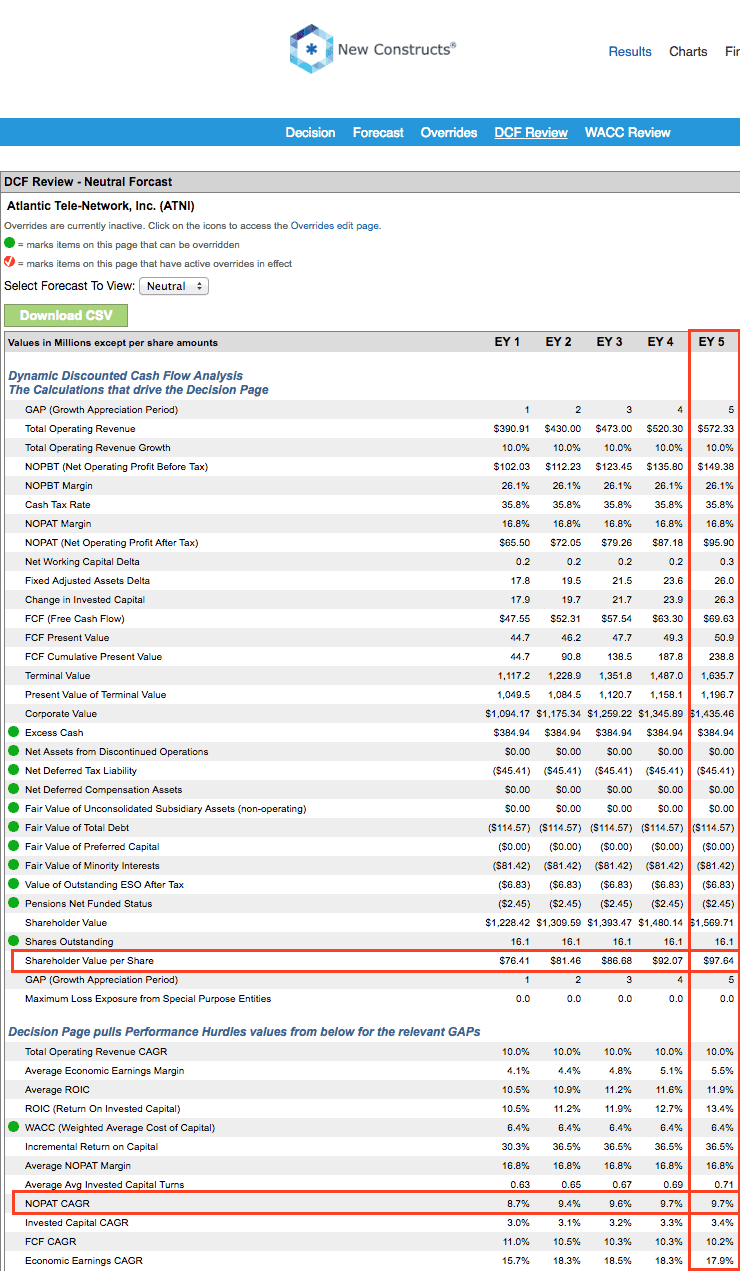Screen dimensions: 740x1271
Task: Click the 17.9% Economic Earnings CAGR value
Action: tap(720, 1260)
